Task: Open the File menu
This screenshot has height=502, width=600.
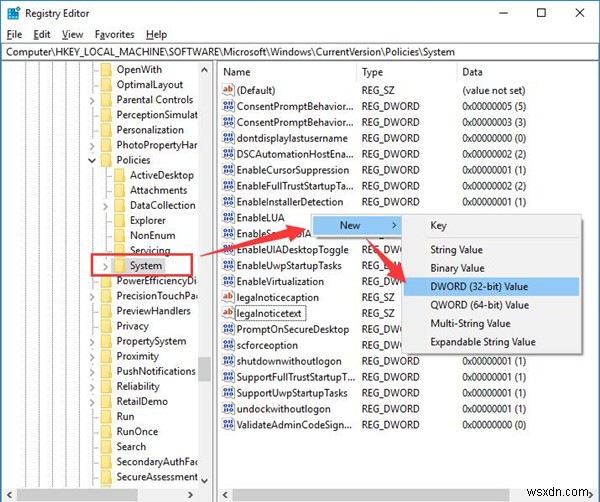Action: pyautogui.click(x=14, y=34)
